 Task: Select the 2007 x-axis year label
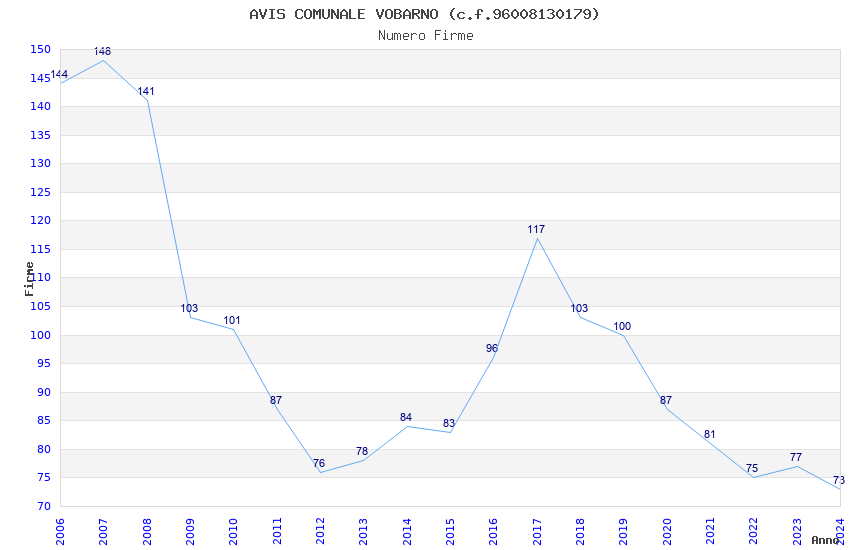103,532
